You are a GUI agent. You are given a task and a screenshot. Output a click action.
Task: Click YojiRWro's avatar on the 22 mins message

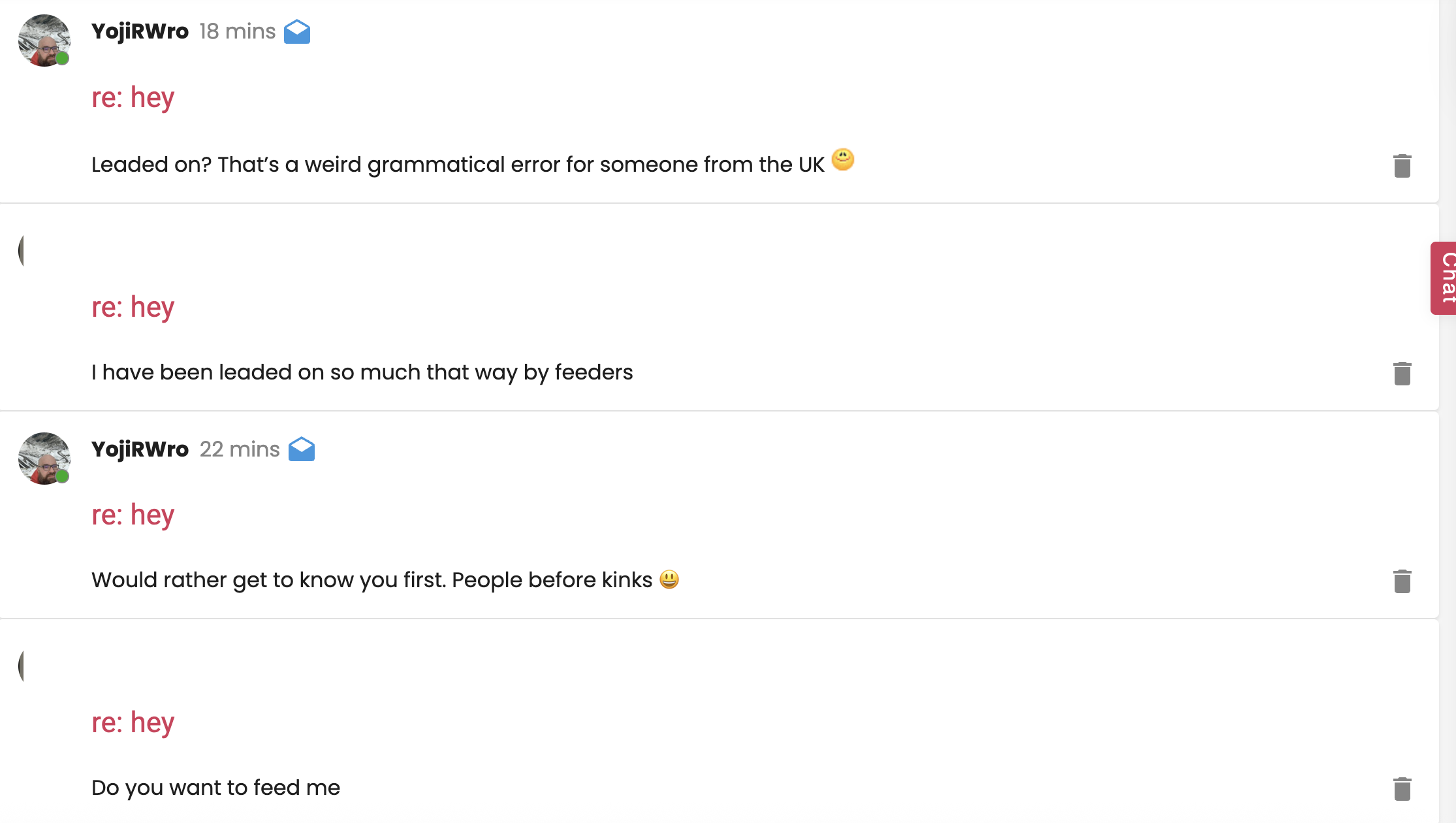(44, 459)
